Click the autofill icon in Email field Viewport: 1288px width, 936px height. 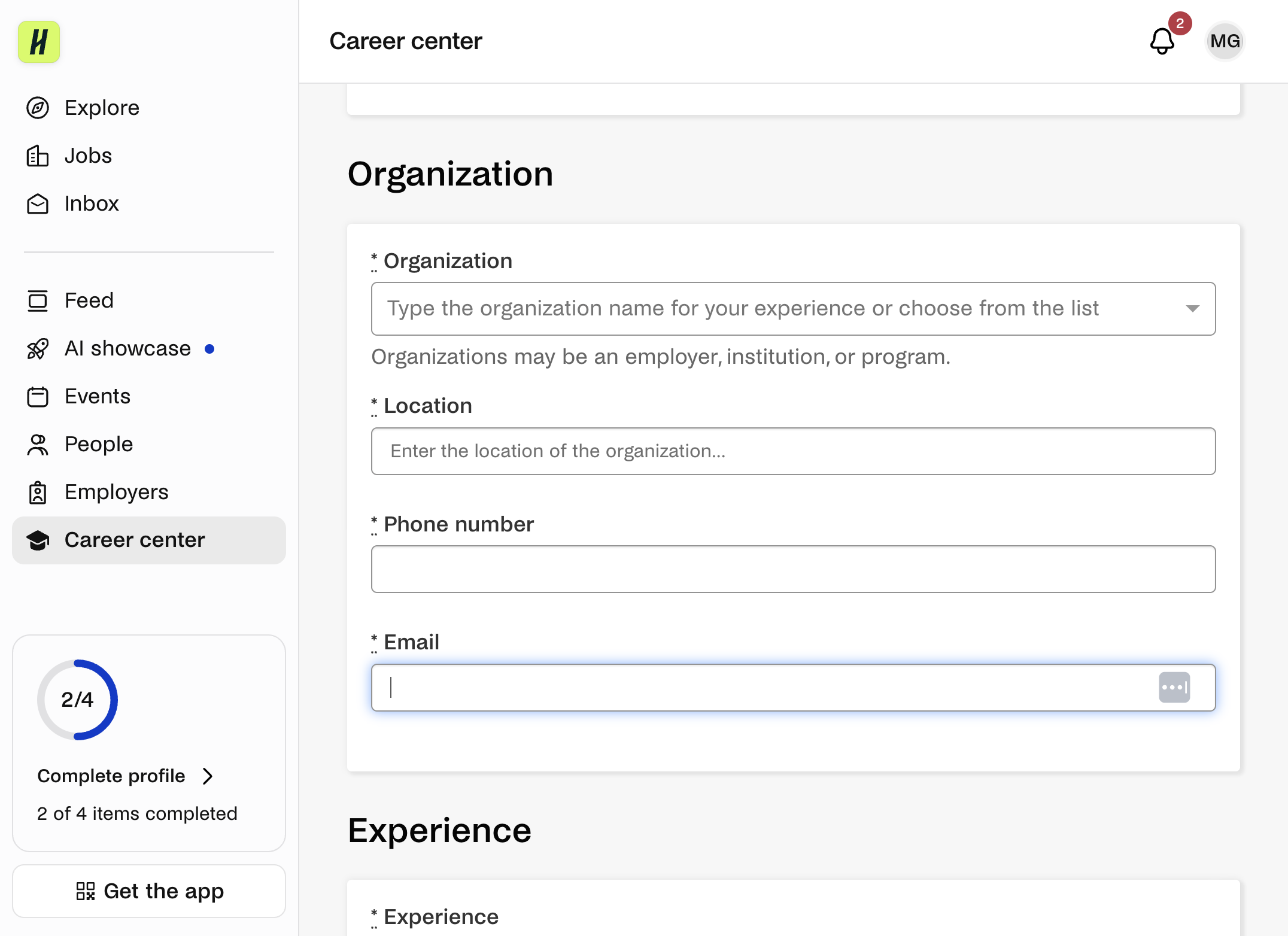(1174, 687)
